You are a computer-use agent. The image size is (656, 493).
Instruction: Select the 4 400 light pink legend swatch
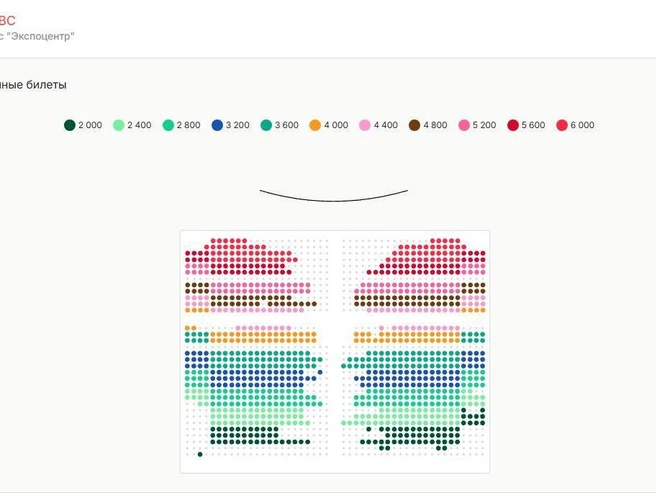(365, 125)
